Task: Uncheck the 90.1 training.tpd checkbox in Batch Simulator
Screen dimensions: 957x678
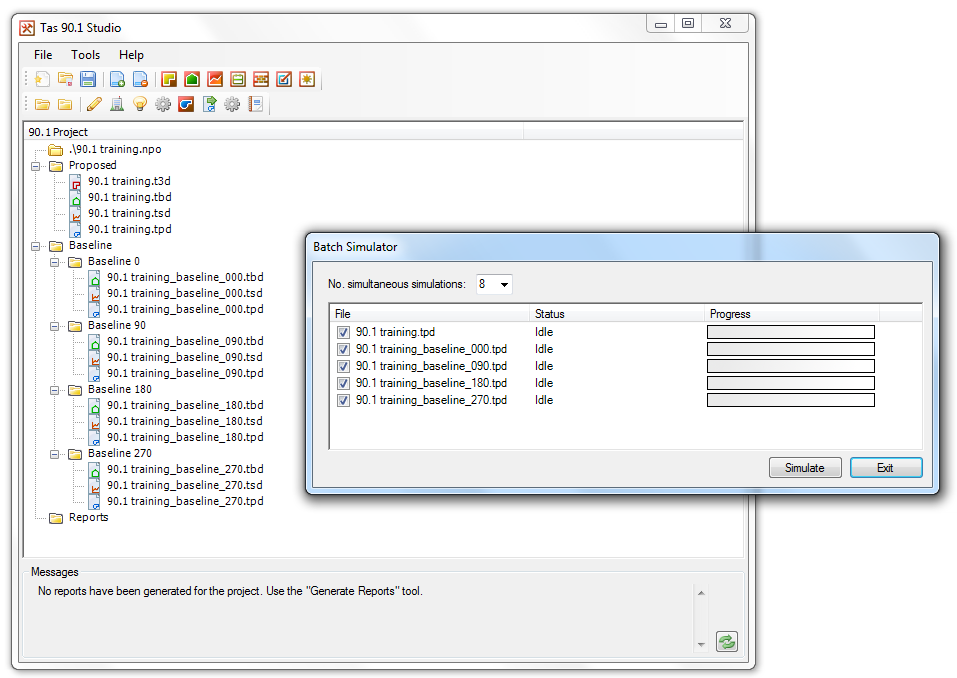Action: [x=343, y=333]
